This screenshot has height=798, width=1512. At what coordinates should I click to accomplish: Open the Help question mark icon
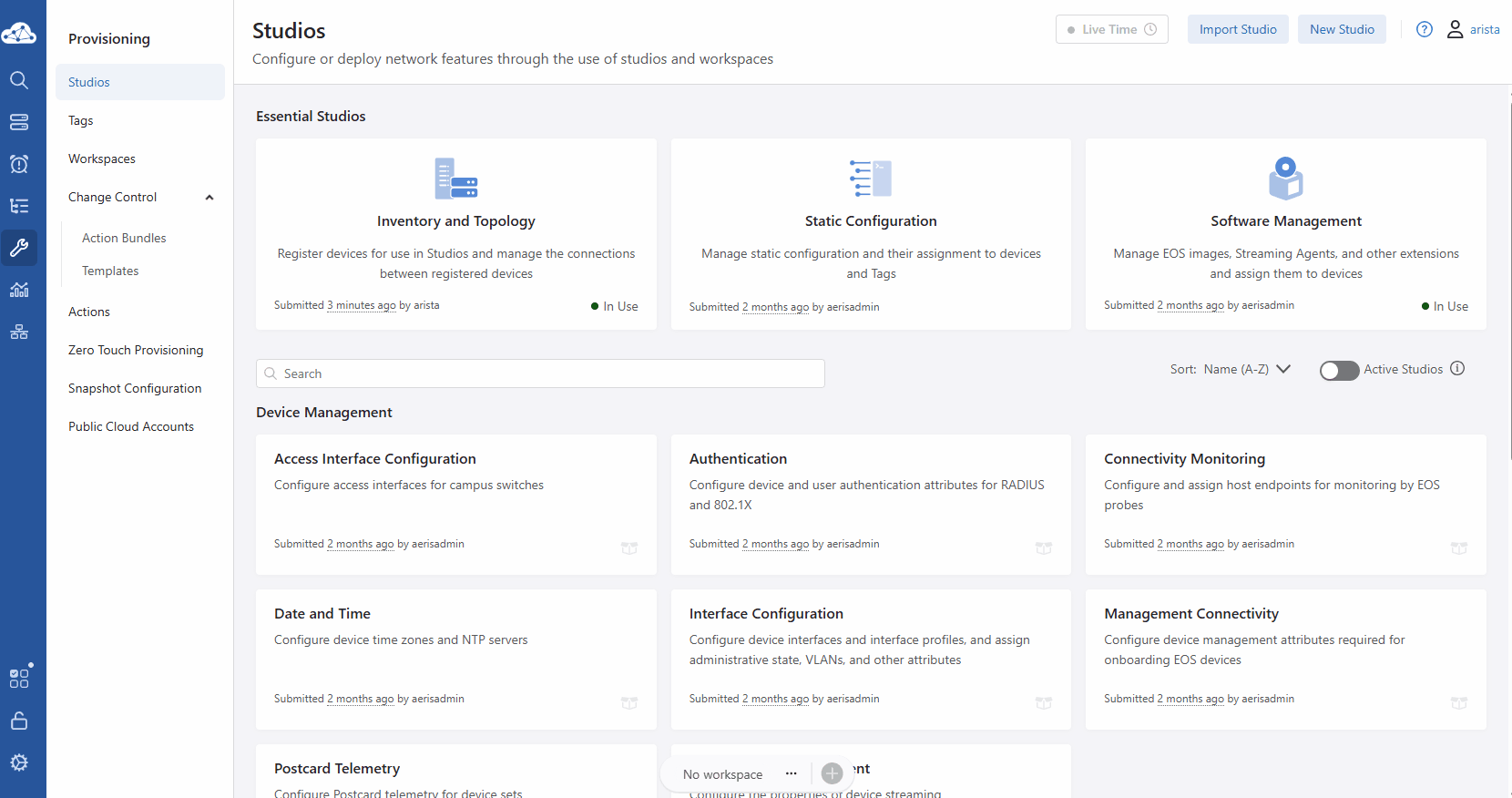point(1425,29)
